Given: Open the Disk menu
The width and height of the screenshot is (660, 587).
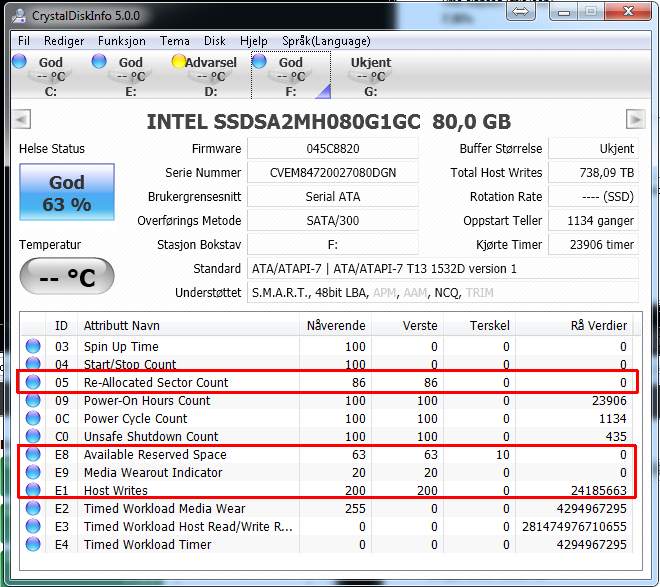Looking at the screenshot, I should [215, 41].
